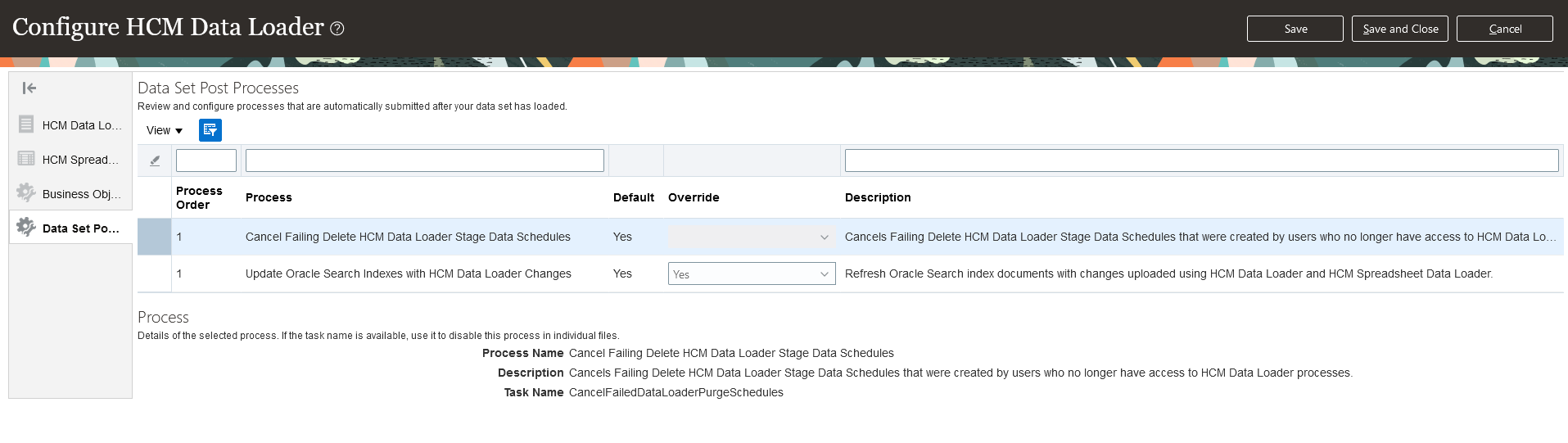Switch to HCM Data Lo... tab
This screenshot has height=443, width=1568.
pos(82,125)
